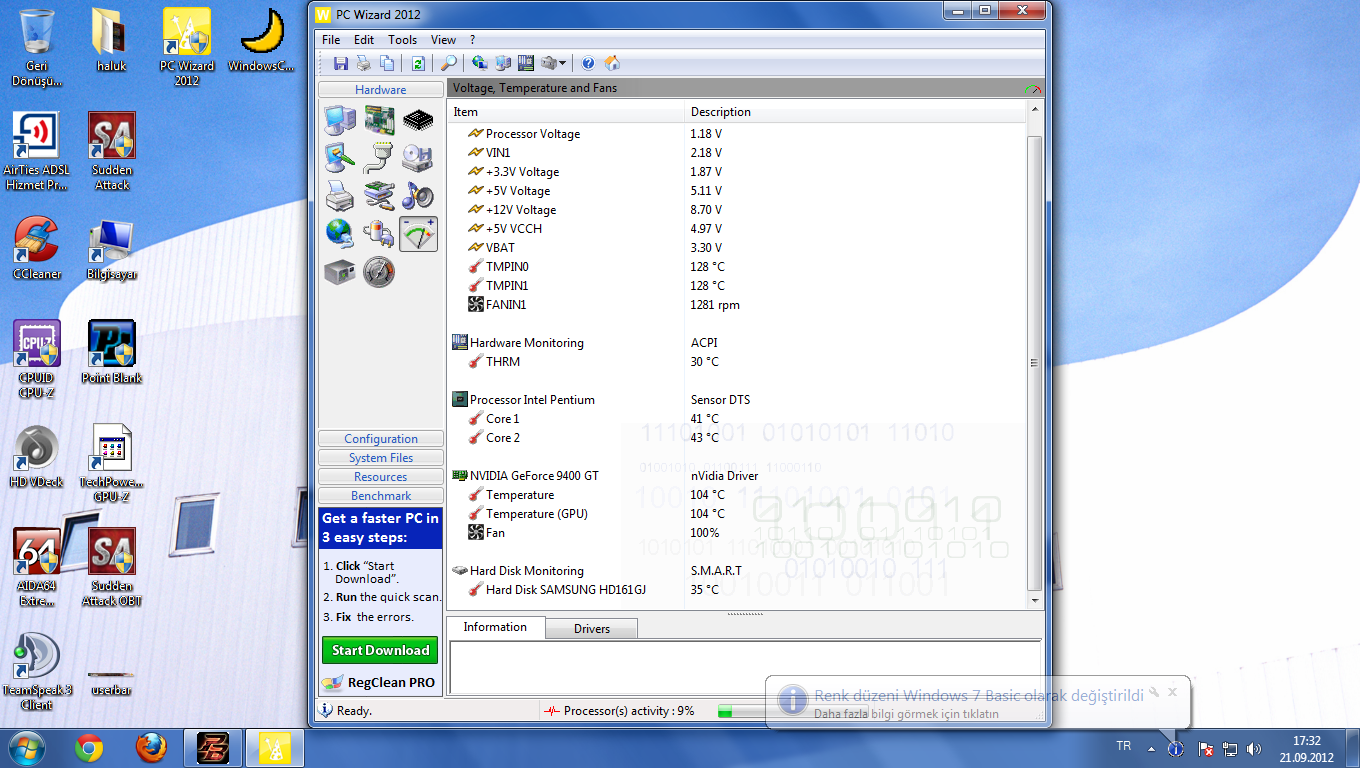
Task: Select the Hard Disk SAMSUNG HD161GJ row
Action: (x=736, y=590)
